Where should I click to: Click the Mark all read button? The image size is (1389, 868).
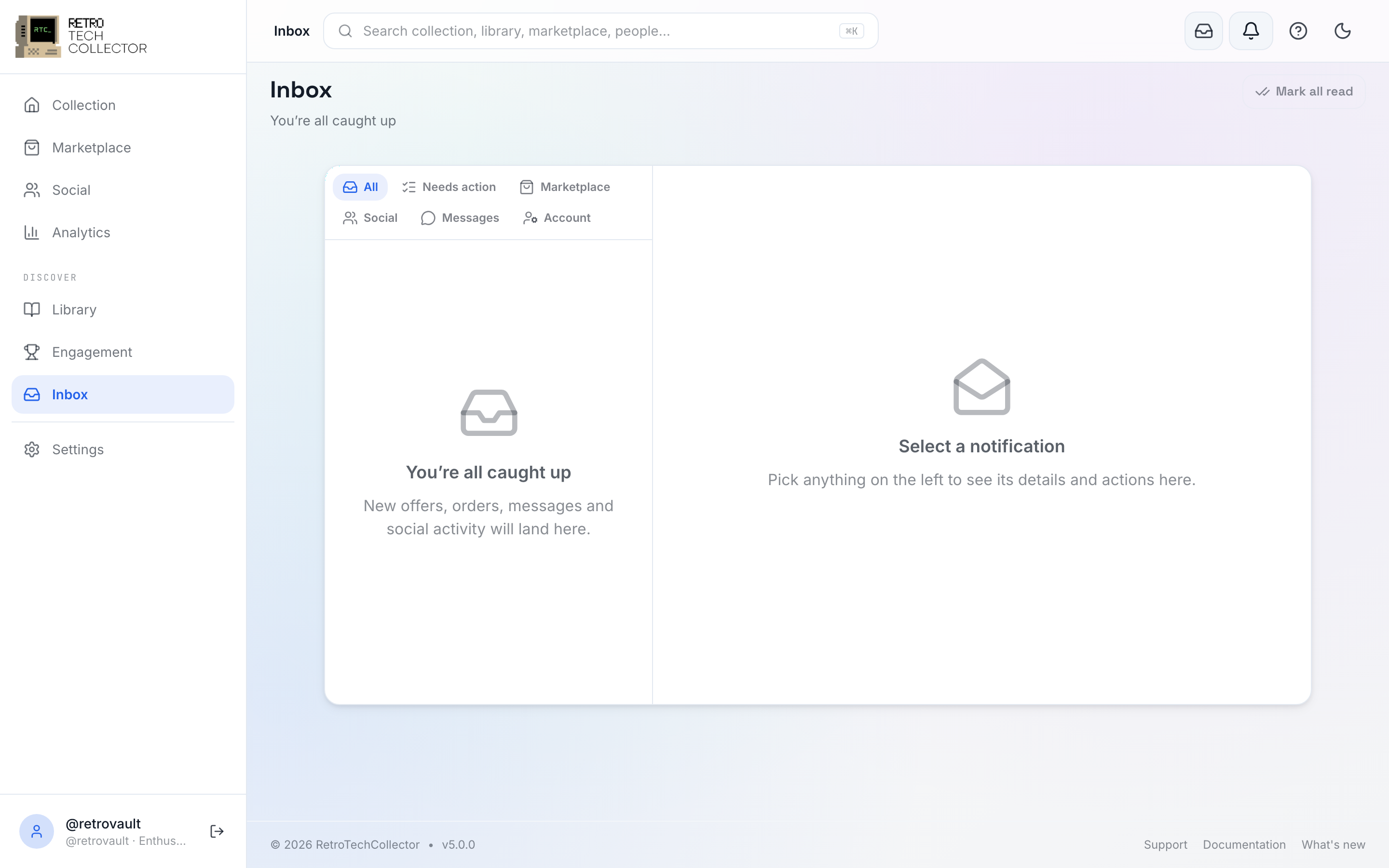tap(1304, 92)
